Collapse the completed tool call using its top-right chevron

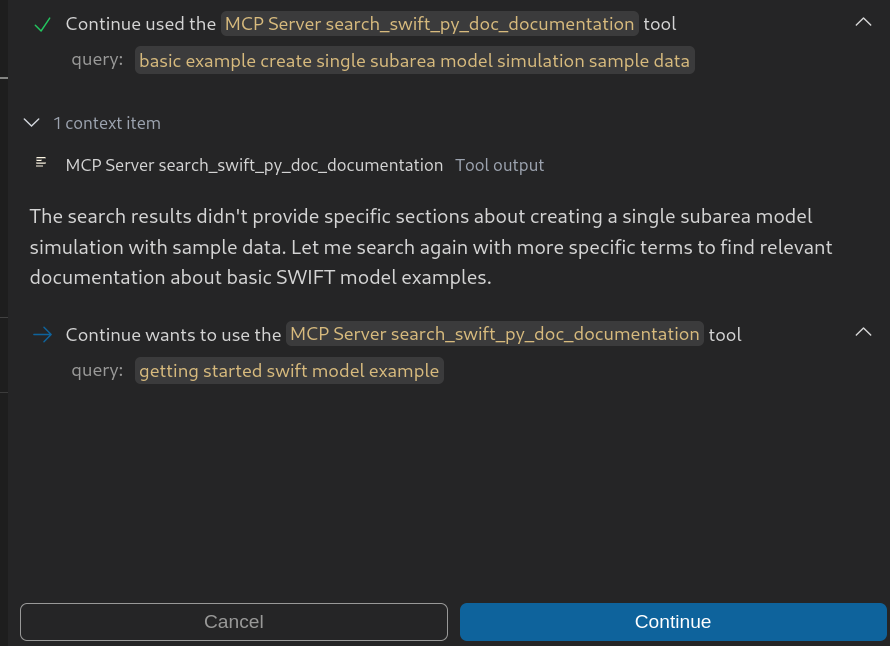click(862, 21)
